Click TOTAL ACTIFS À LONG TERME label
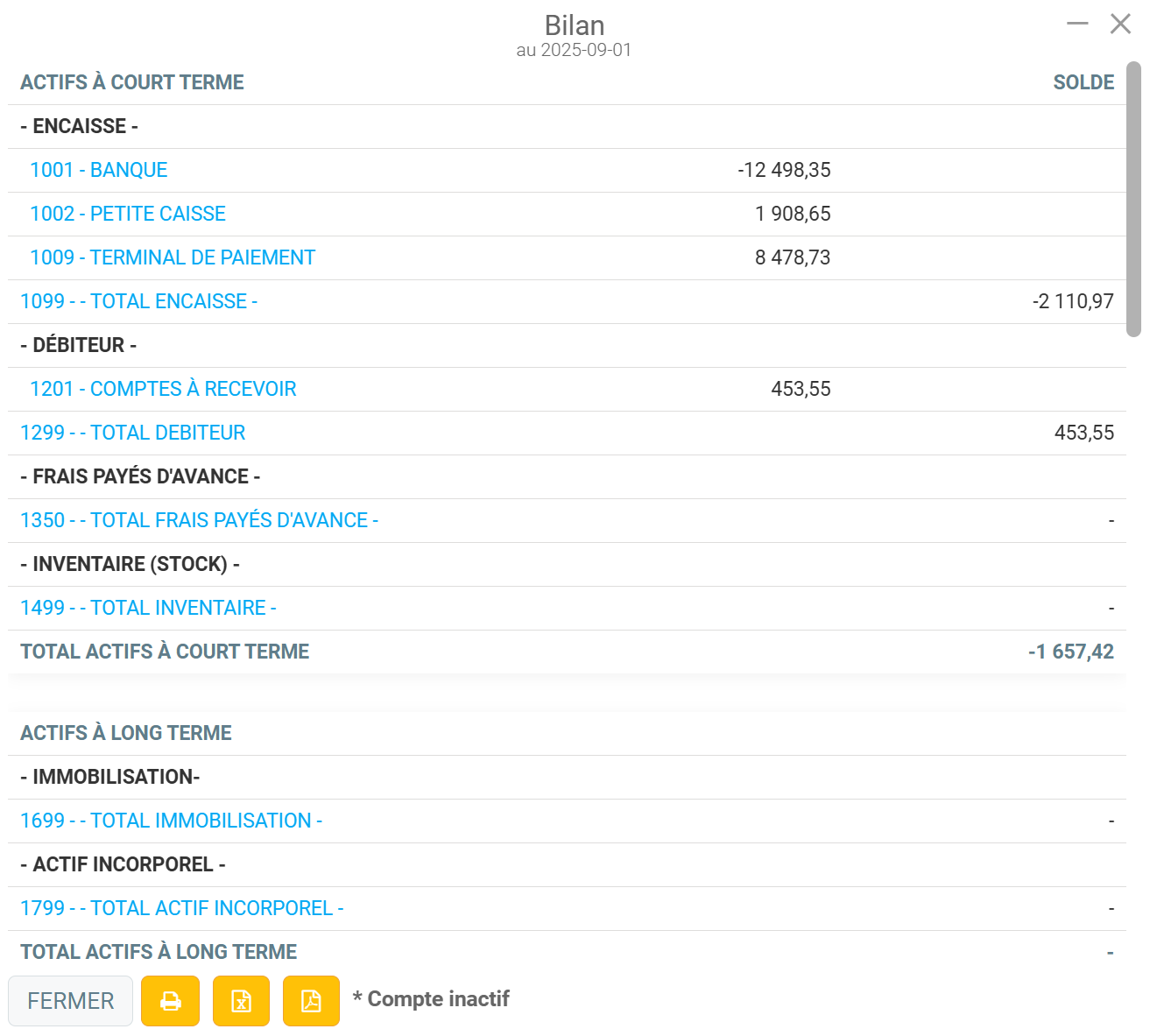1150x1036 pixels. pyautogui.click(x=159, y=952)
